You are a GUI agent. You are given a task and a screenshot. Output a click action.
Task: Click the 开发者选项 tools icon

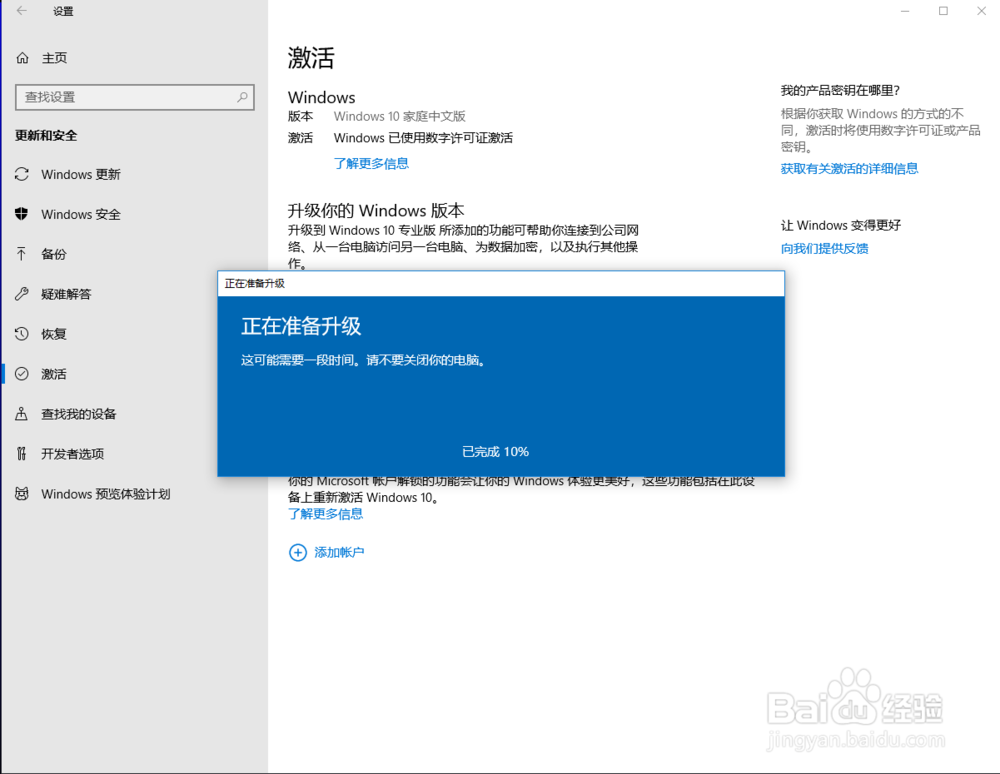[x=22, y=453]
